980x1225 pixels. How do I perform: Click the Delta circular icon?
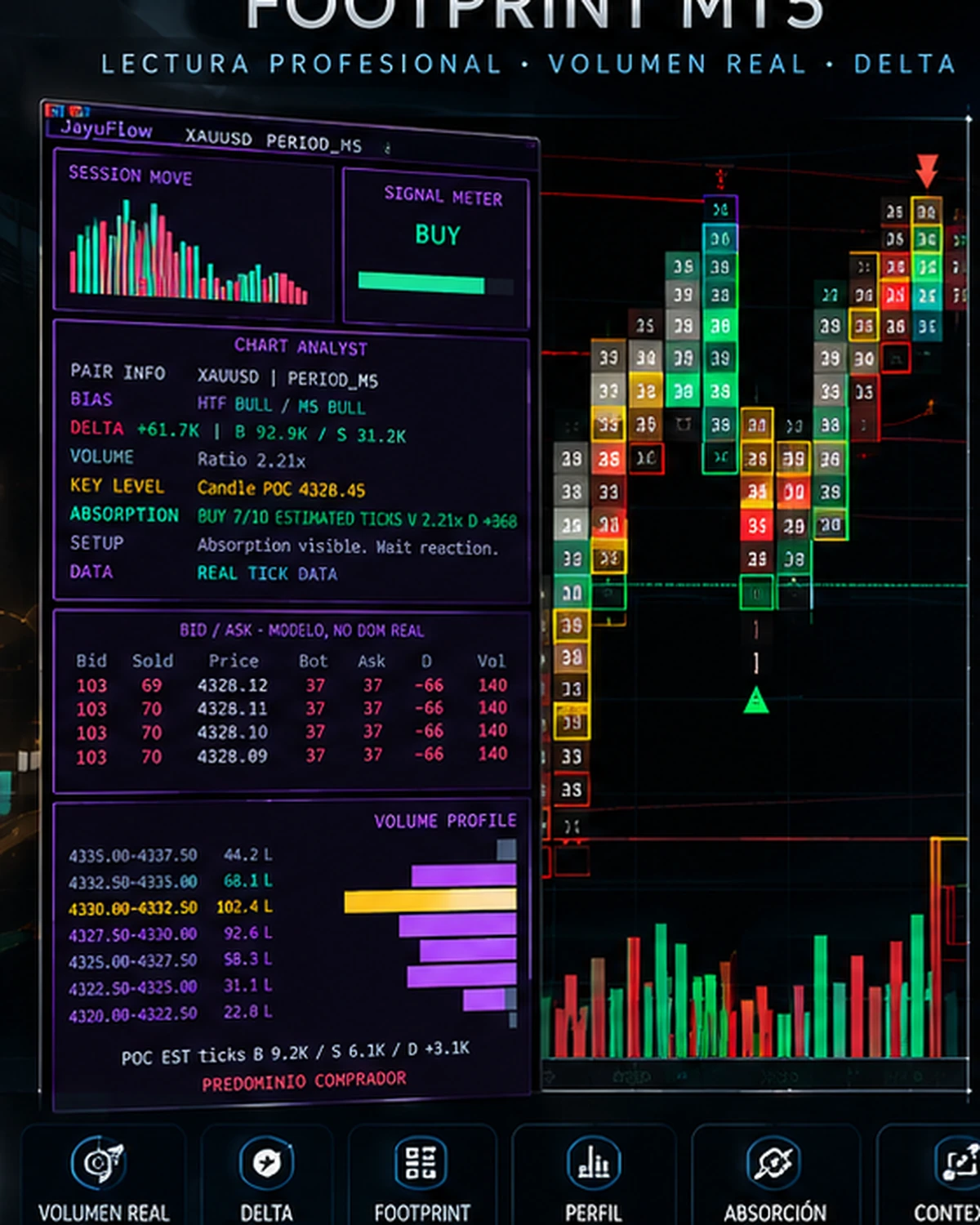266,1161
